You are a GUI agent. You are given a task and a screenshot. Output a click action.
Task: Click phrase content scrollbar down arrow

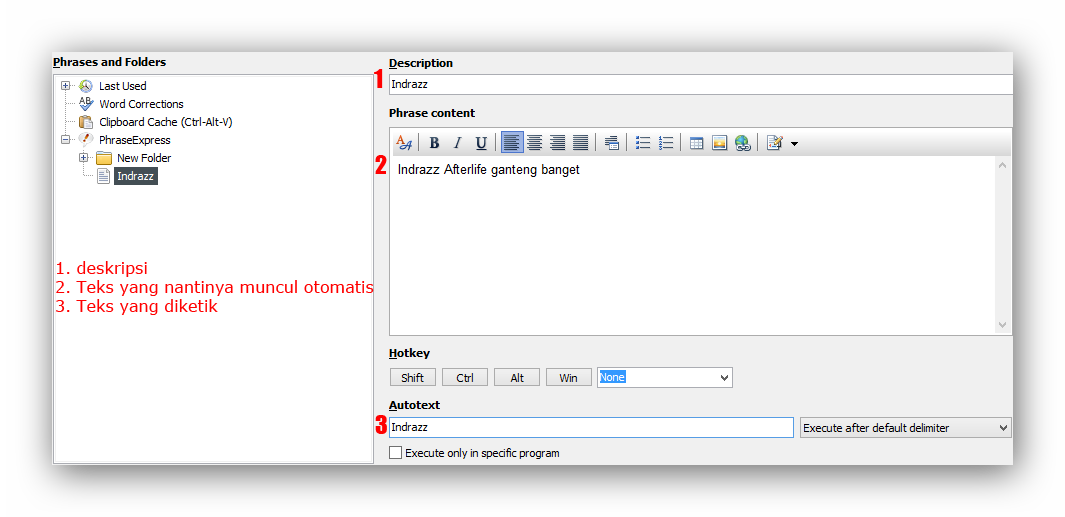point(1003,325)
